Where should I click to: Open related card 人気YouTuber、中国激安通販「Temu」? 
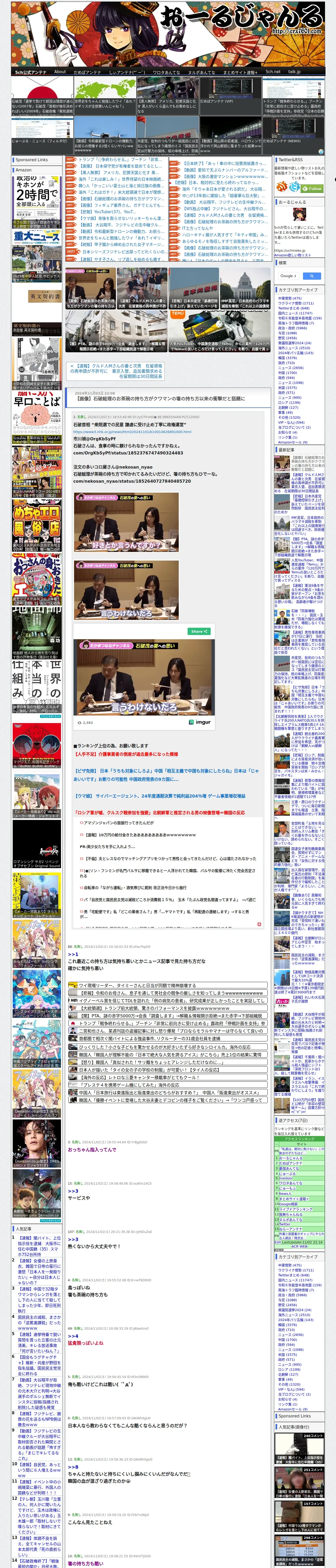(x=220, y=331)
